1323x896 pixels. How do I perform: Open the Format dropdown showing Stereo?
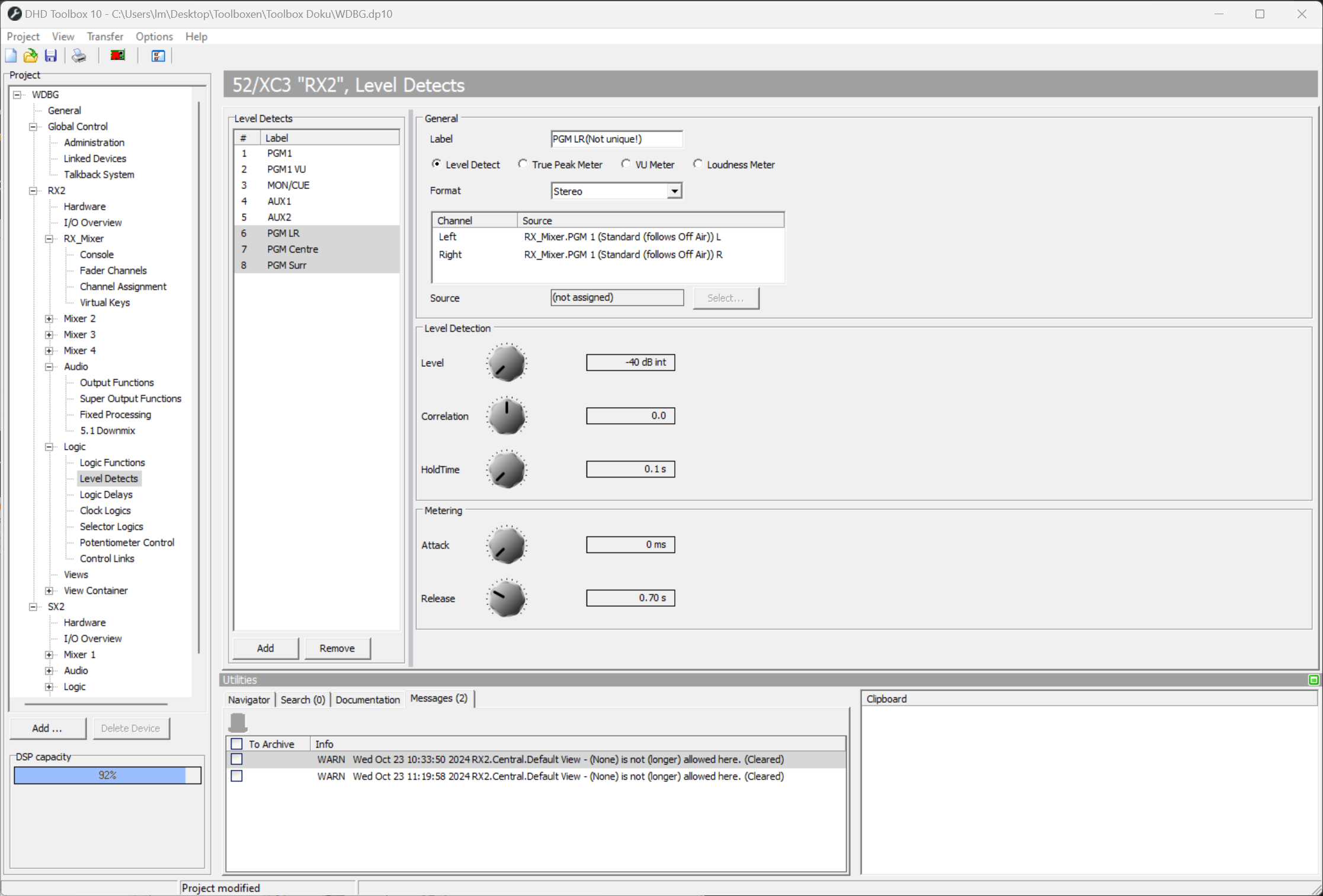[x=674, y=191]
